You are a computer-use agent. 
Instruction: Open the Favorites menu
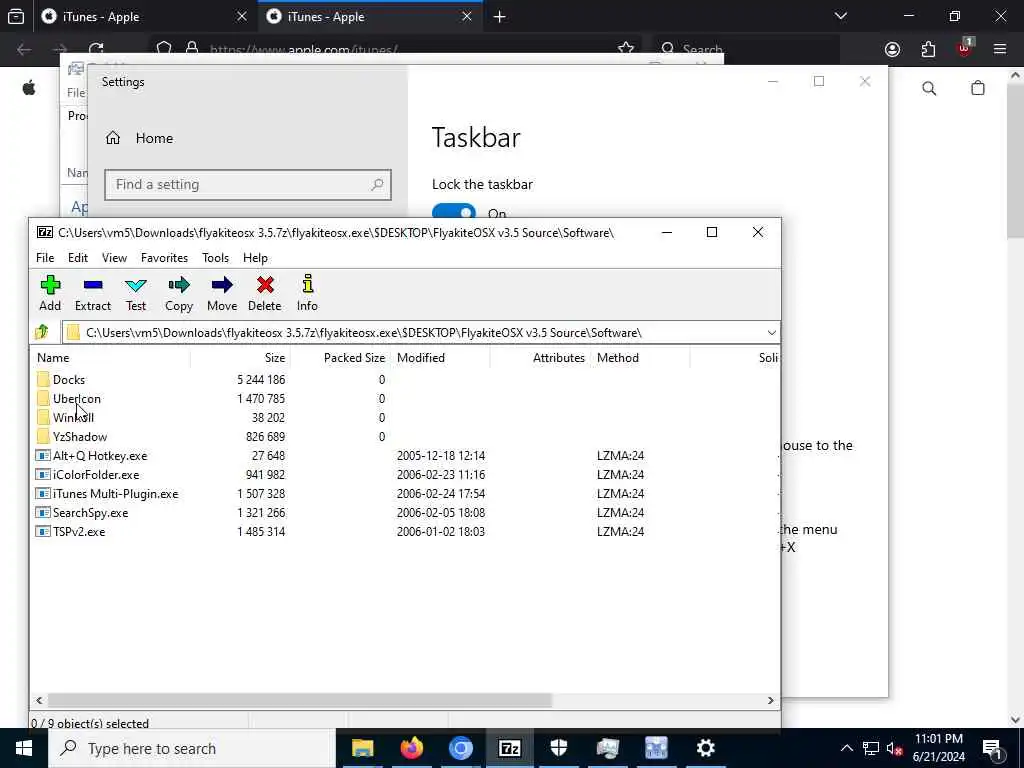tap(165, 258)
